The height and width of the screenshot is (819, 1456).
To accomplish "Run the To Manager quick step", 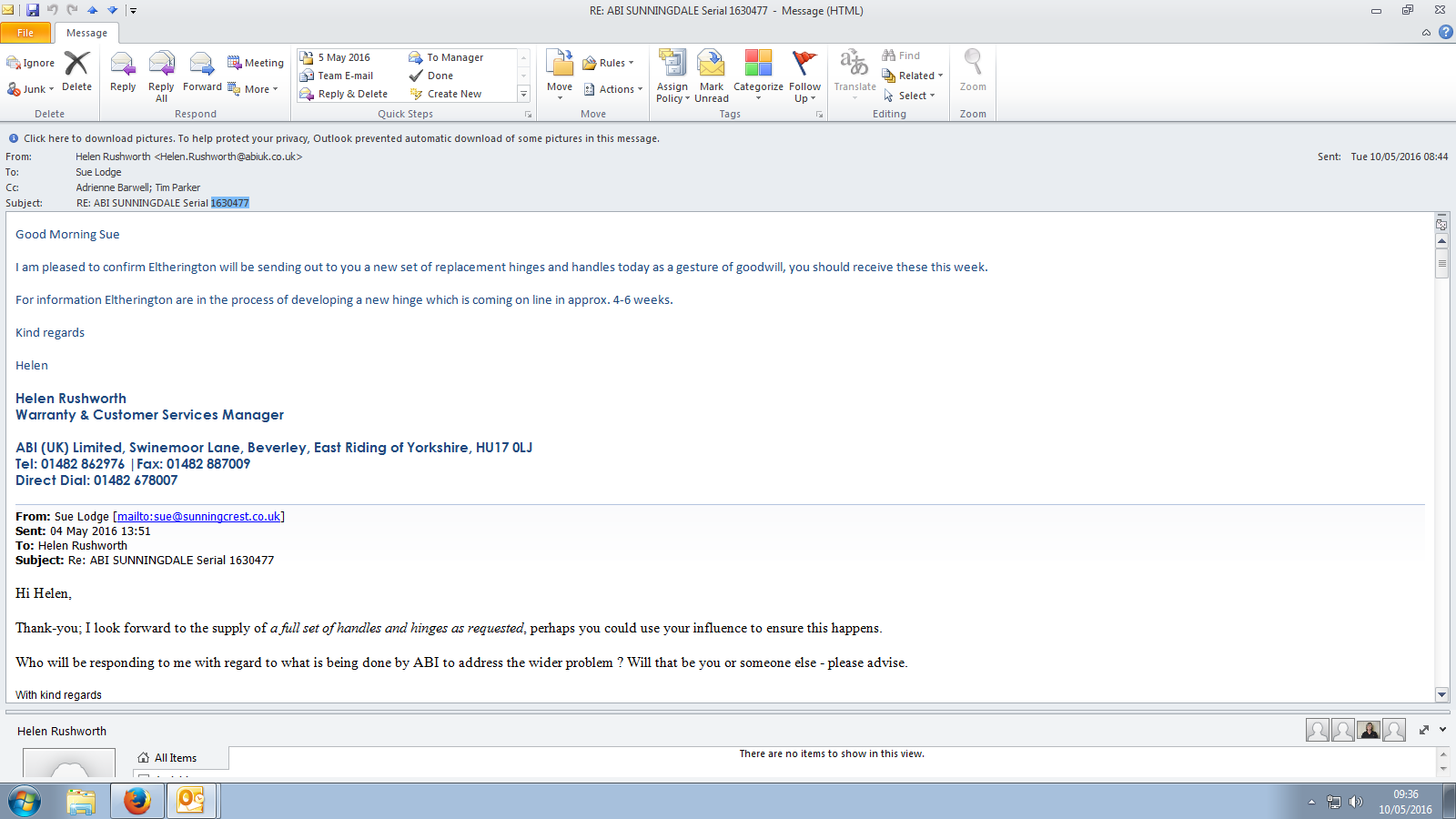I will point(446,57).
